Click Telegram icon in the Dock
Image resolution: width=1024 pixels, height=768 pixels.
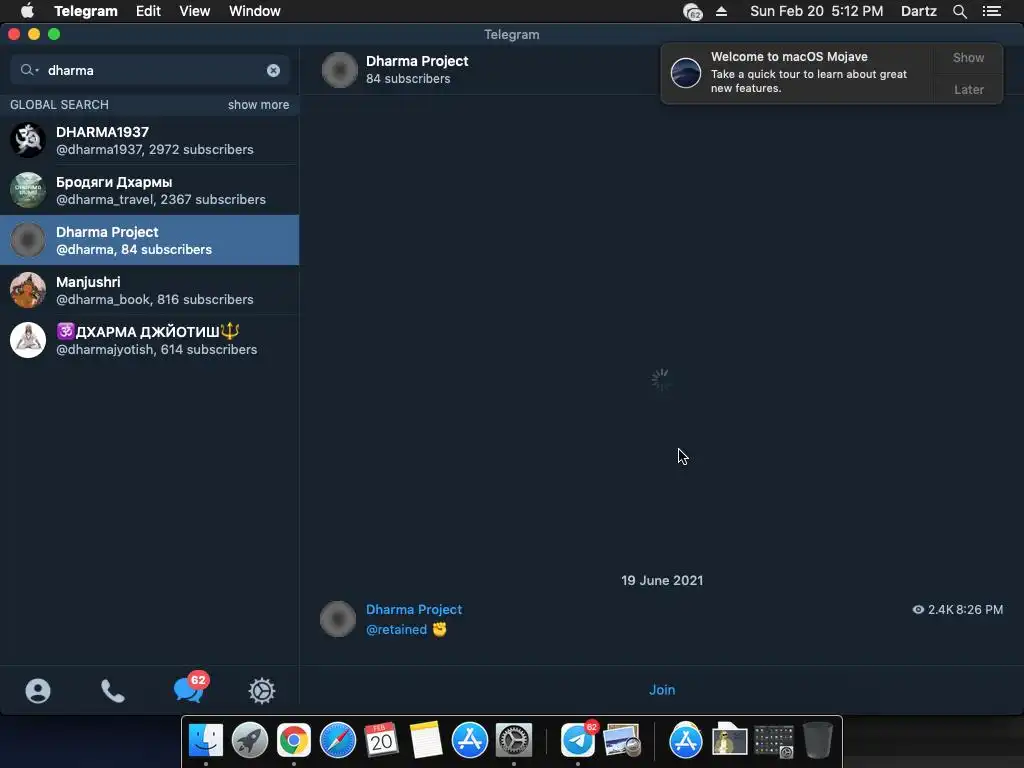[578, 740]
